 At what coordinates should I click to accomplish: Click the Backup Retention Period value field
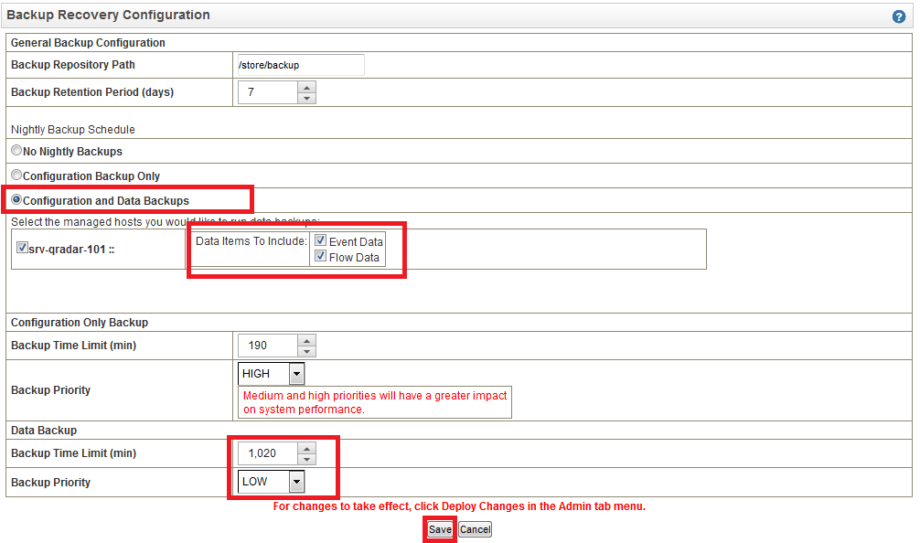[267, 93]
